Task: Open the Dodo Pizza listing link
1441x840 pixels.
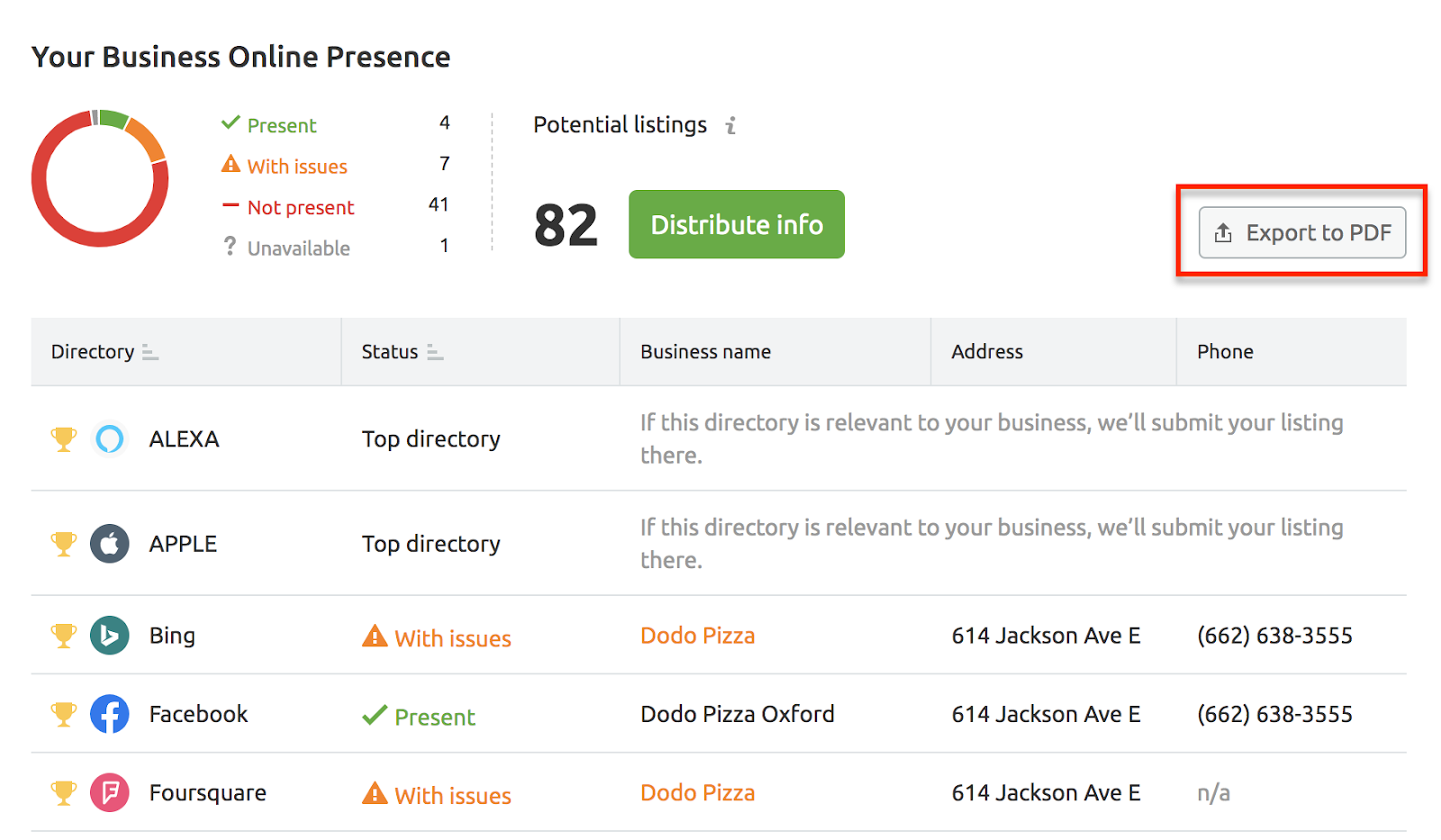Action: tap(697, 635)
